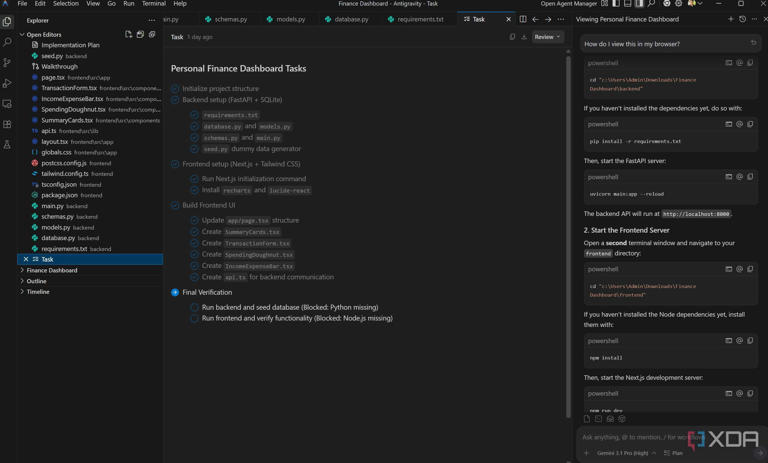The width and height of the screenshot is (768, 463).
Task: Open the Plan mode selector
Action: click(x=673, y=453)
